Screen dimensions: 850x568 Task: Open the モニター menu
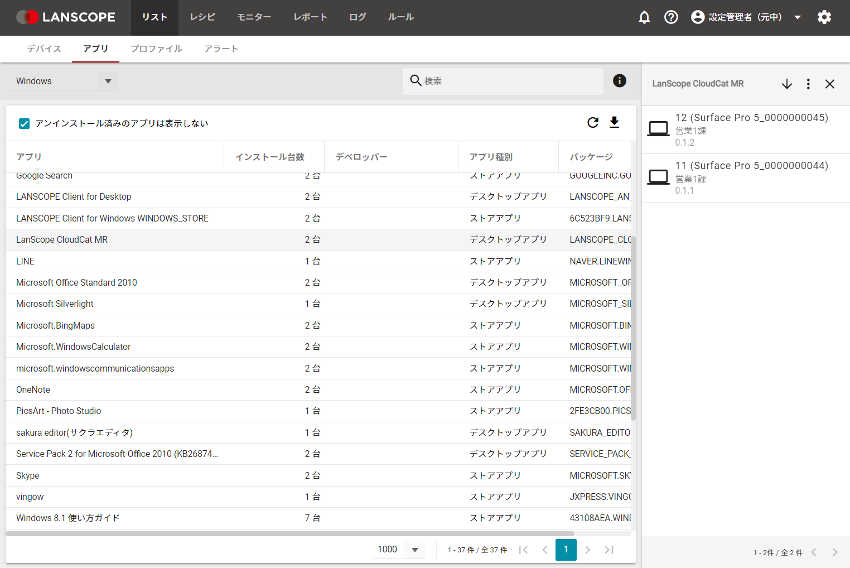pyautogui.click(x=254, y=17)
